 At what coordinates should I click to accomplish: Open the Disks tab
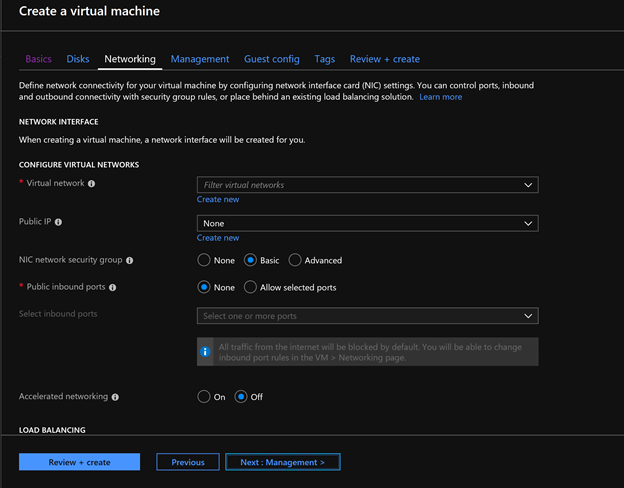[x=78, y=59]
